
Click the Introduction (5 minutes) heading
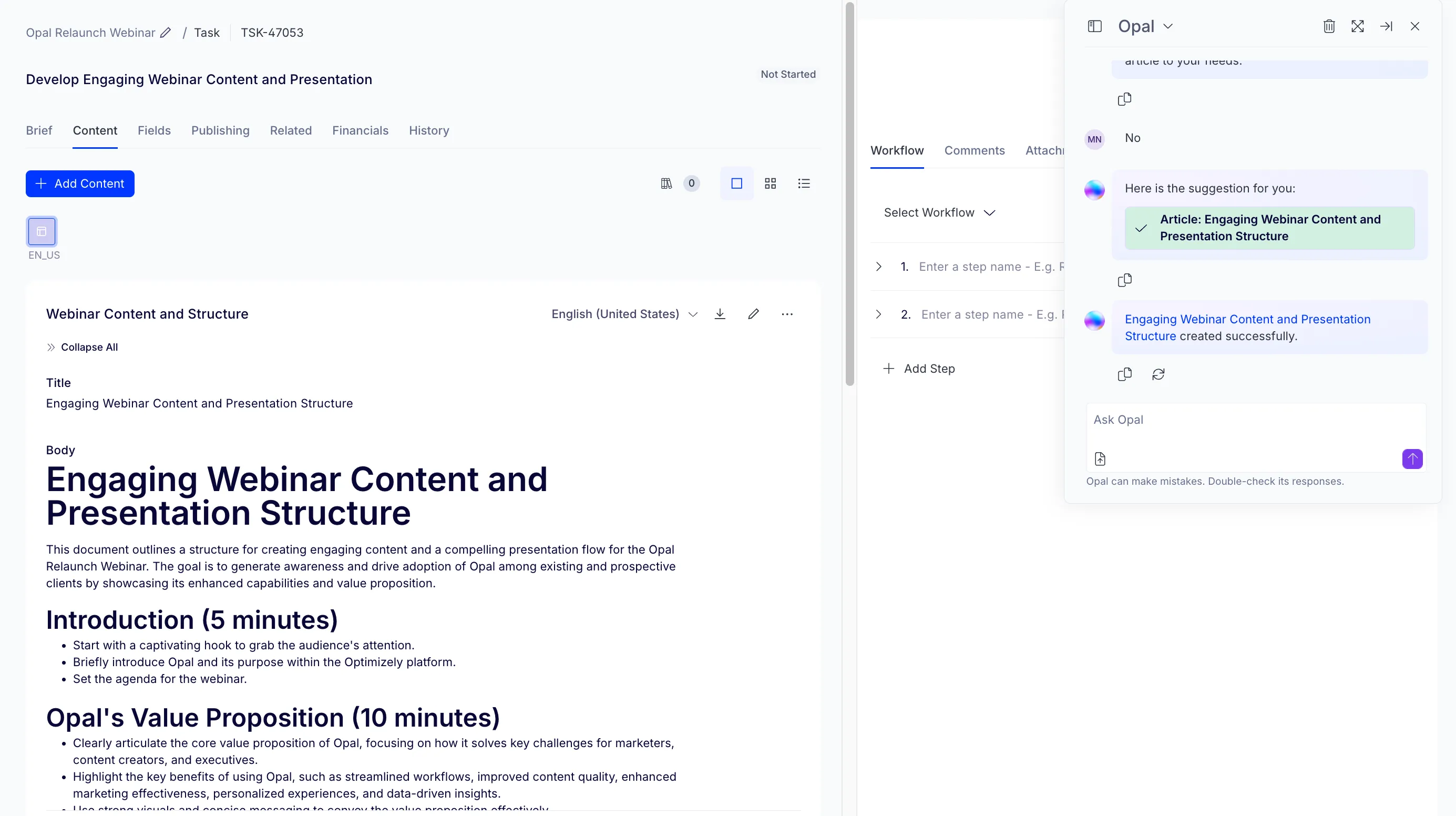click(x=192, y=620)
